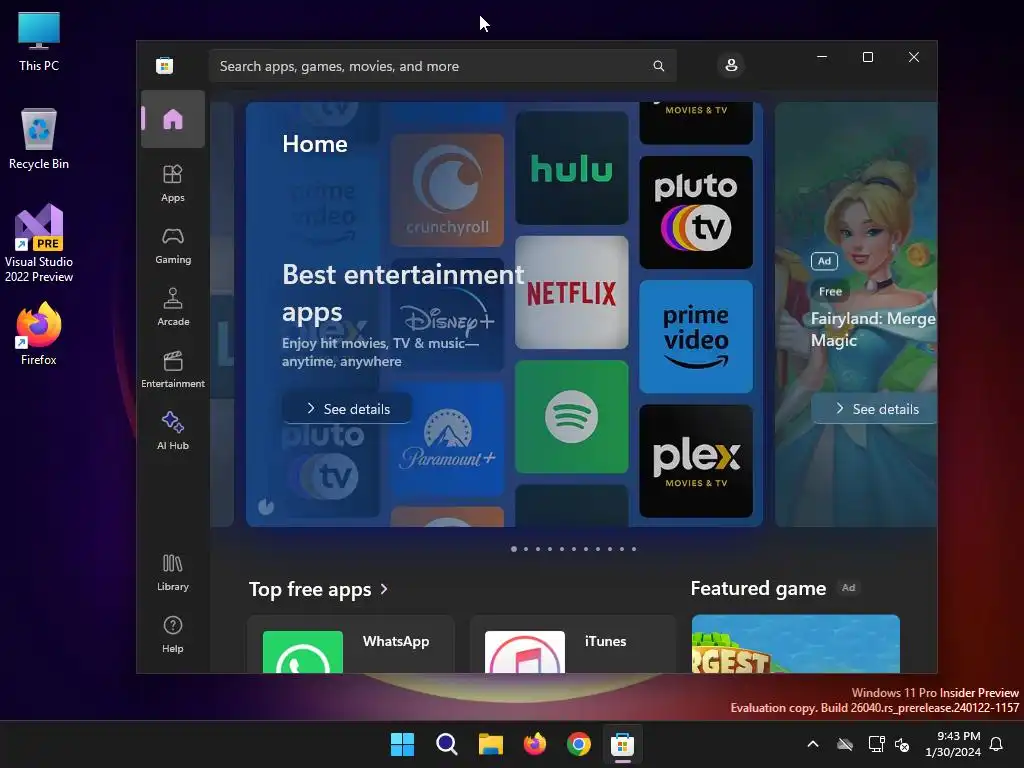The height and width of the screenshot is (768, 1024).
Task: Open the Apps section in sidebar
Action: [x=173, y=184]
